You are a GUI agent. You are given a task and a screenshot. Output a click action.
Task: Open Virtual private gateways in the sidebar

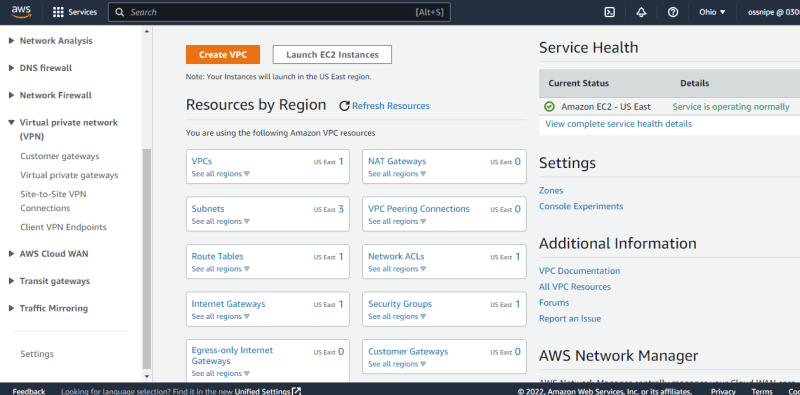click(69, 175)
